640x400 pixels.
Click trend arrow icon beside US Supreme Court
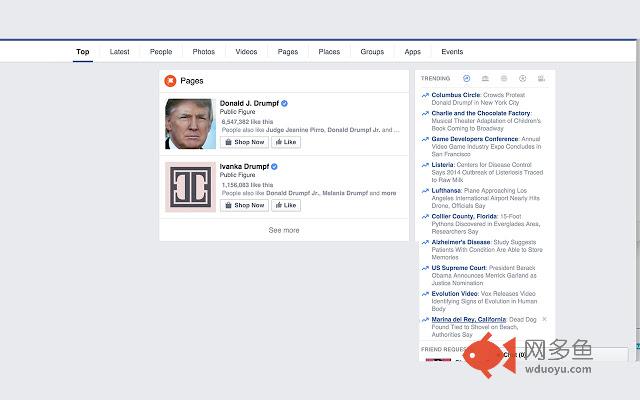point(425,268)
